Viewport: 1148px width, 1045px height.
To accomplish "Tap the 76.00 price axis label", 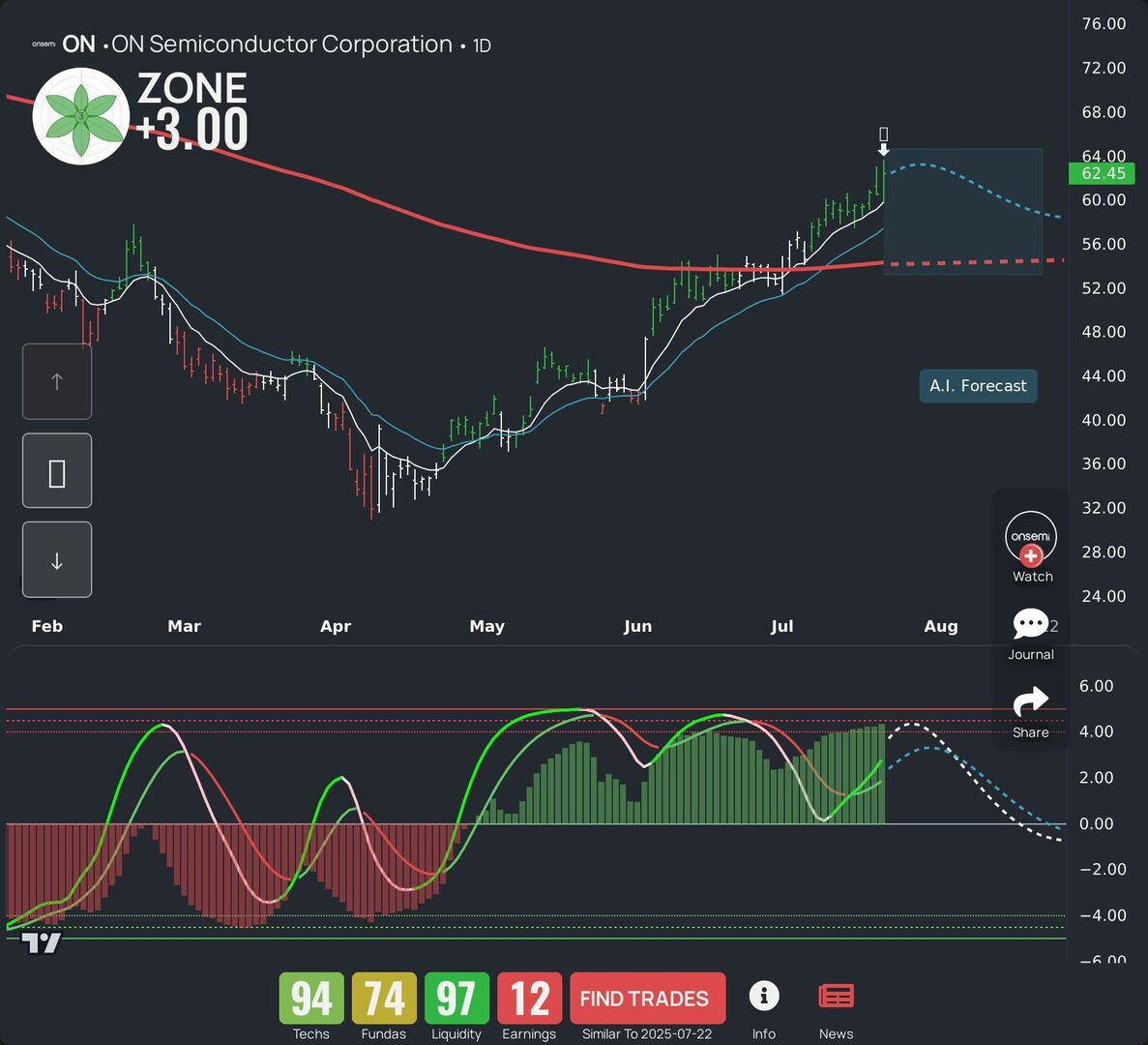I will click(1104, 24).
